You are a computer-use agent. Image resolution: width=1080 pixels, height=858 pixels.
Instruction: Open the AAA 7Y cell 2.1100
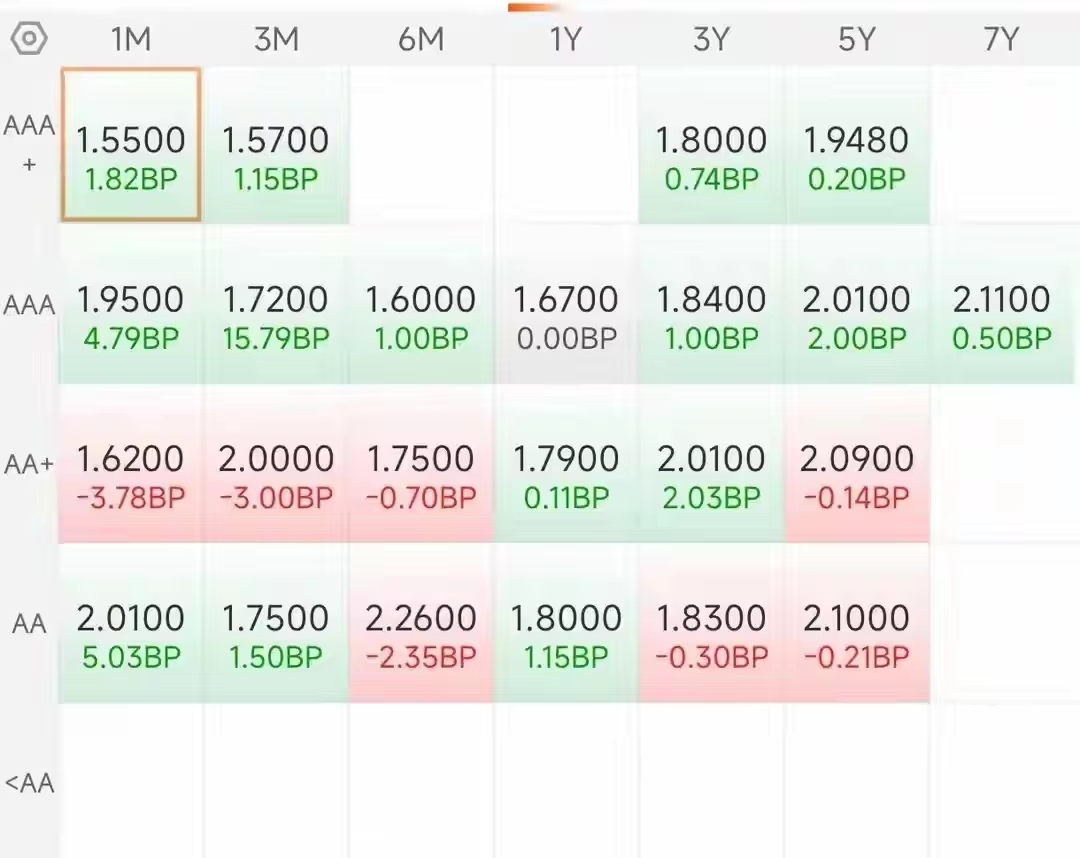click(x=1001, y=304)
